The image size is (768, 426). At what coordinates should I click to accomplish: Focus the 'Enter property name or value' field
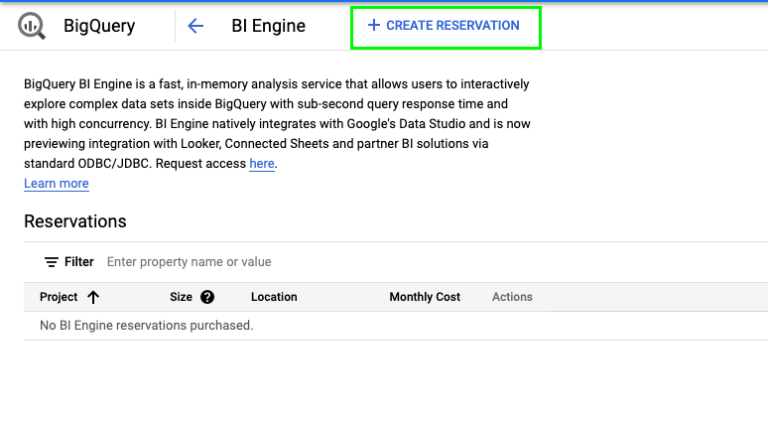coord(300,262)
